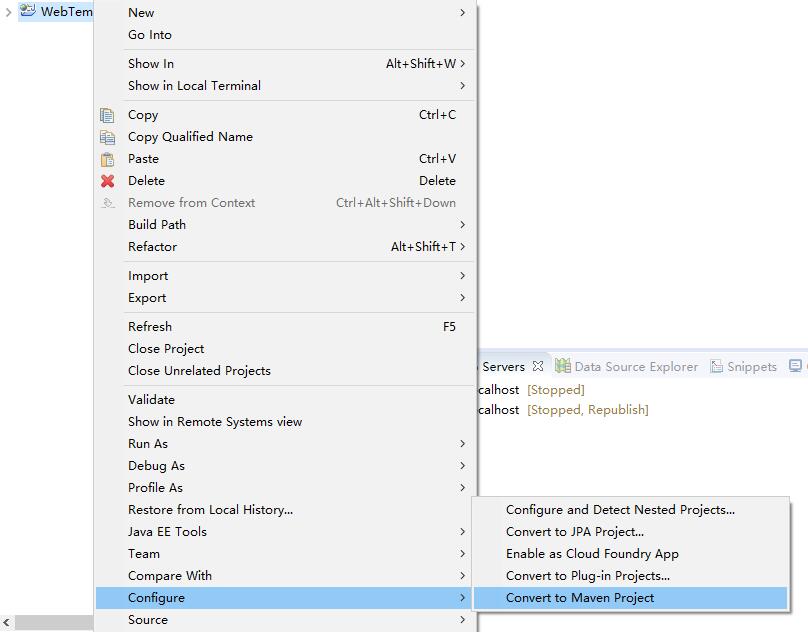Click the red Delete X icon
The height and width of the screenshot is (632, 808).
click(x=107, y=181)
